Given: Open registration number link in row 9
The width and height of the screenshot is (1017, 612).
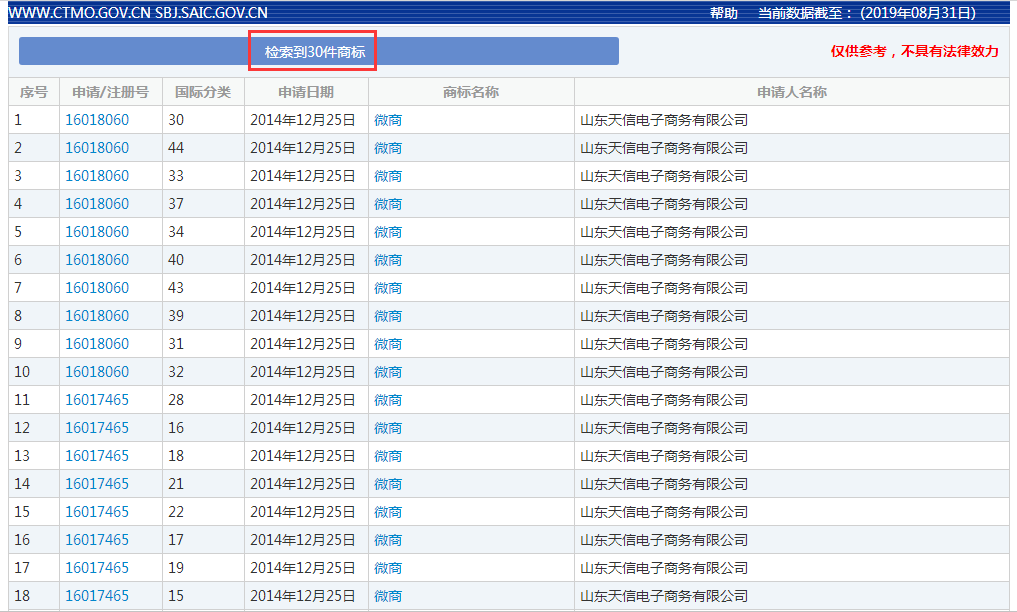Looking at the screenshot, I should (97, 344).
